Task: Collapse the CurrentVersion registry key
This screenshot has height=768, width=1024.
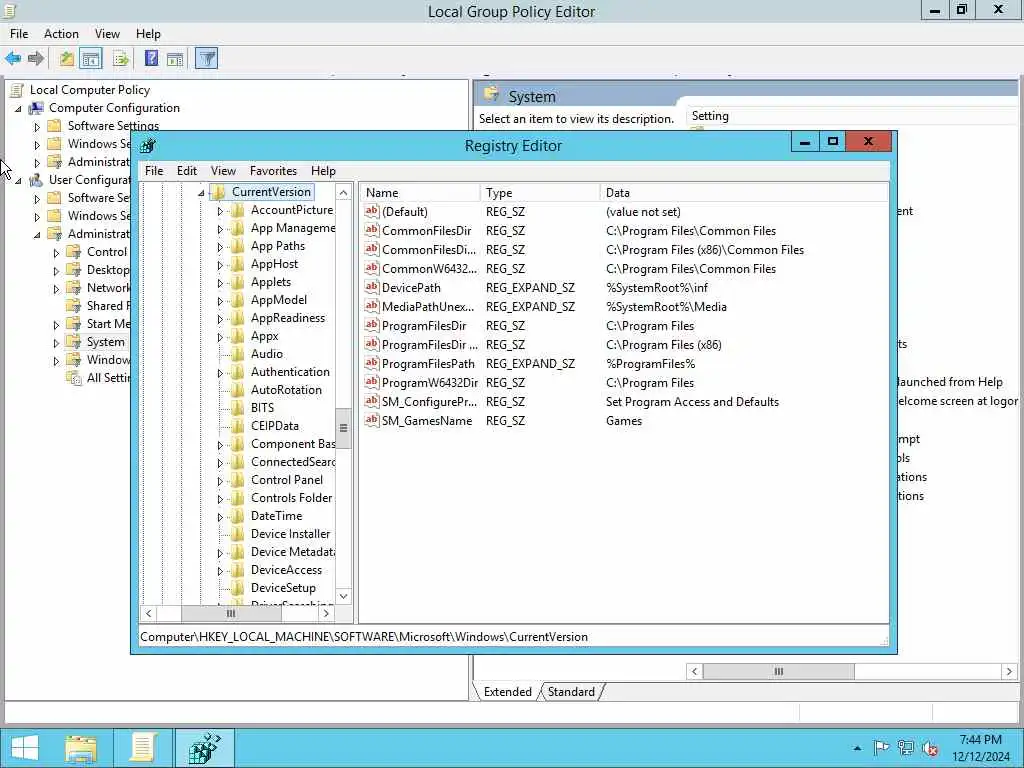Action: click(x=201, y=193)
